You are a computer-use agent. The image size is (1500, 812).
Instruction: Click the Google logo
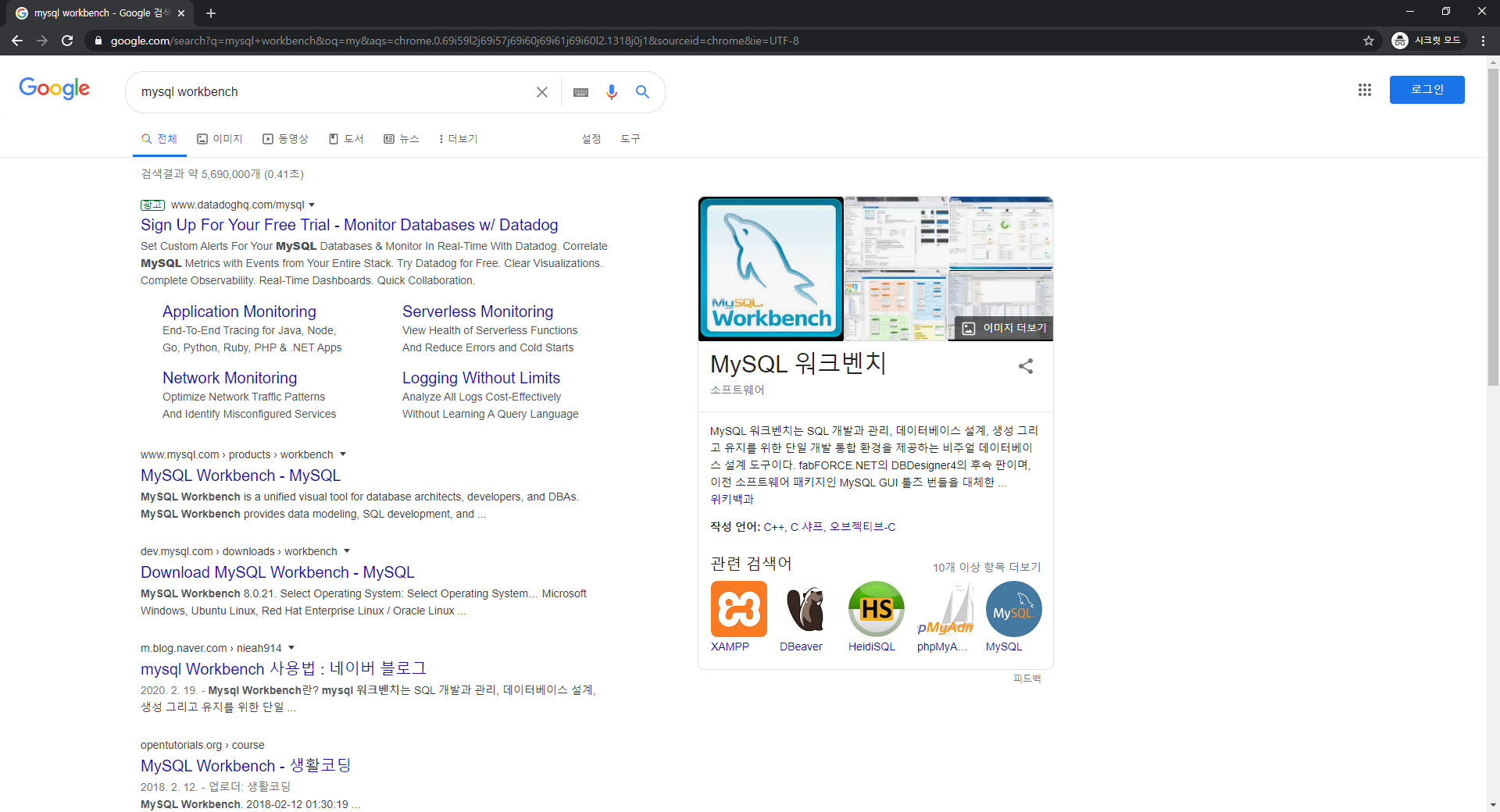(54, 88)
